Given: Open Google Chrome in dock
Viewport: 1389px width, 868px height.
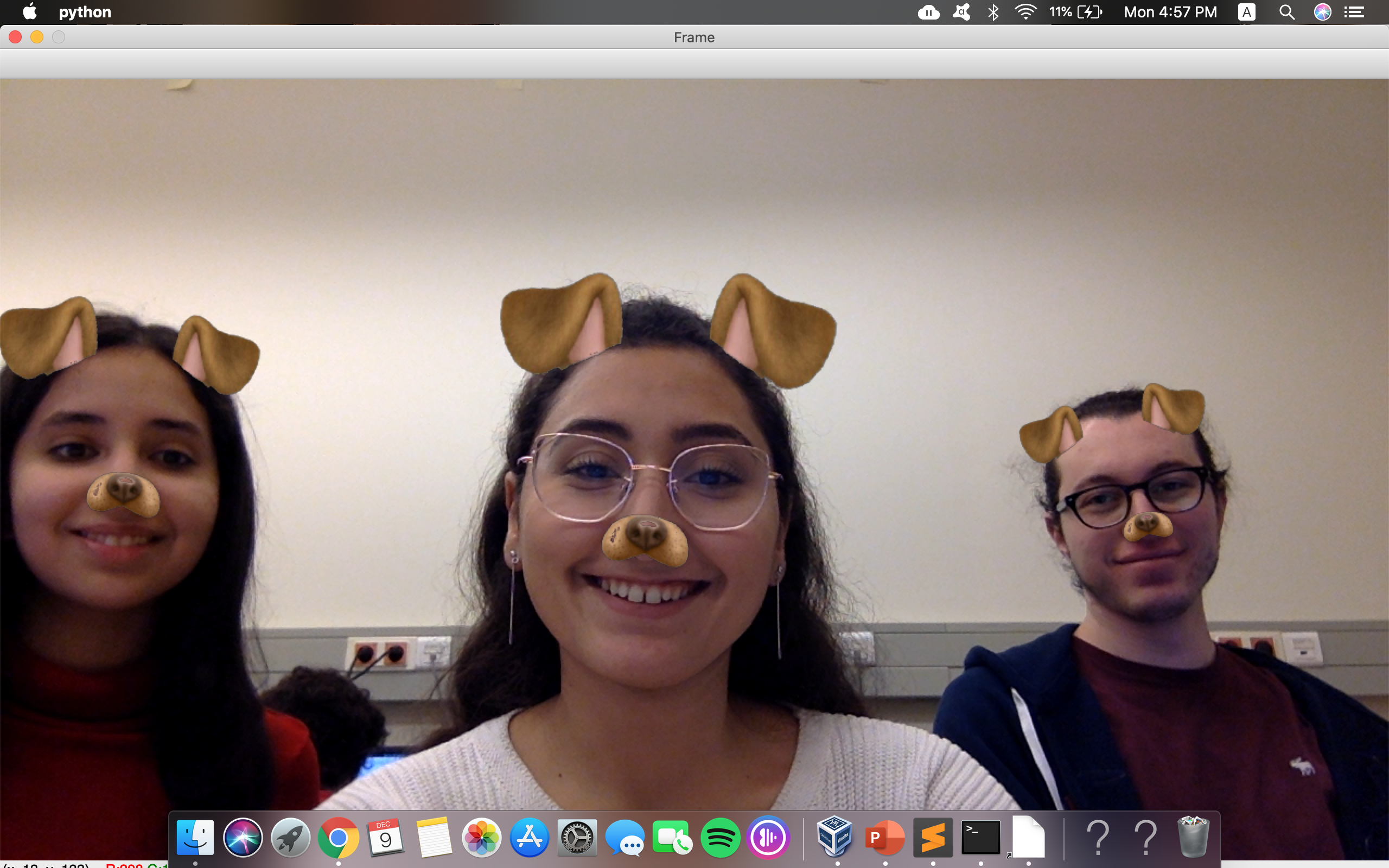Looking at the screenshot, I should point(338,838).
